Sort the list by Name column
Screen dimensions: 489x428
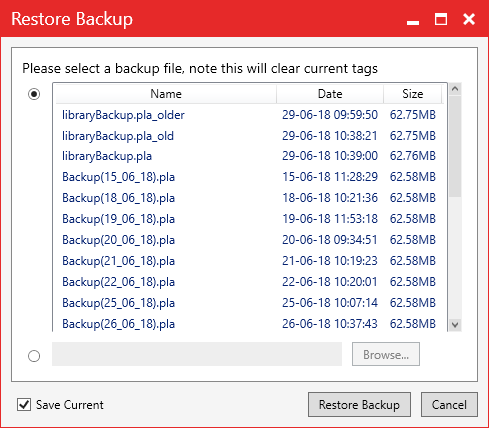166,94
